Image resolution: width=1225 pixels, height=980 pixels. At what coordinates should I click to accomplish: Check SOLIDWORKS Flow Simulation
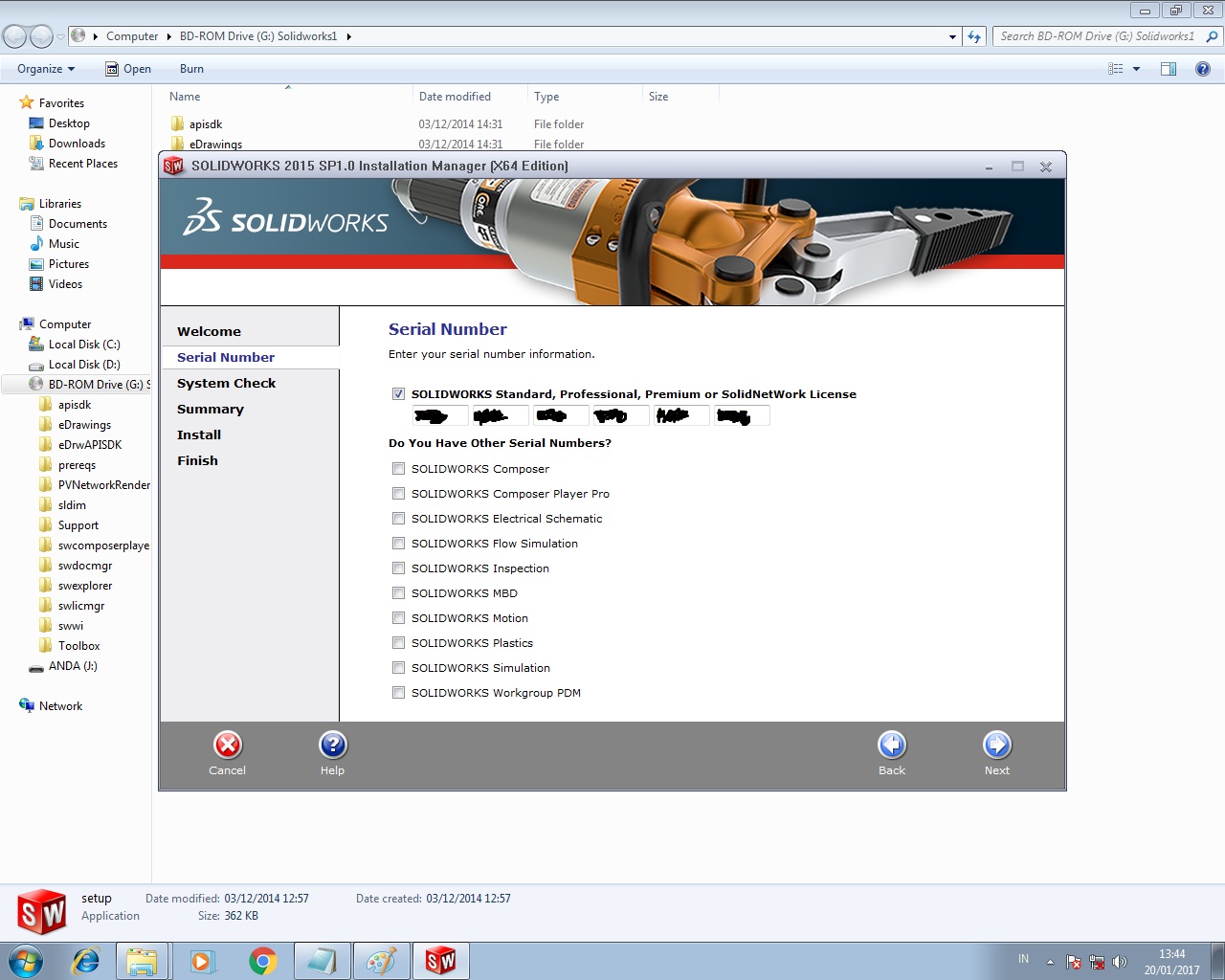point(398,544)
